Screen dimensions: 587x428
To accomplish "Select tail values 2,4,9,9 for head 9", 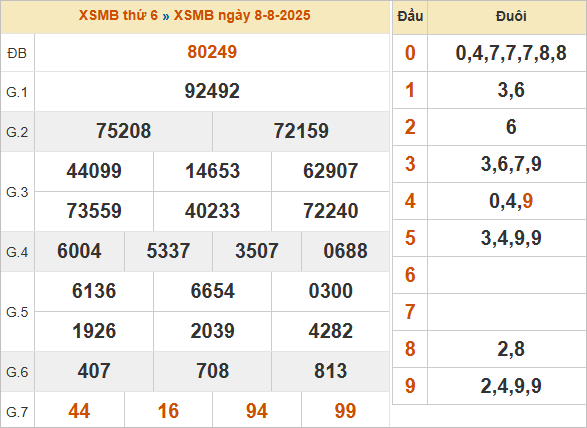I will point(511,386).
